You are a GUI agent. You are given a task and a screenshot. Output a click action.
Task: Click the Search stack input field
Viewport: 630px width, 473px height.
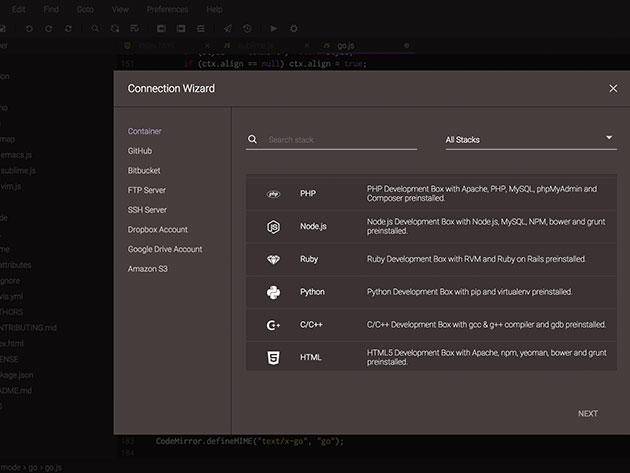[x=342, y=140]
